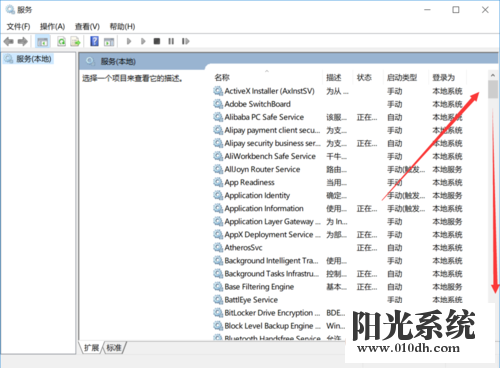Click gear icon beside Adobe SwitchBoard
The height and width of the screenshot is (368, 500).
point(218,104)
